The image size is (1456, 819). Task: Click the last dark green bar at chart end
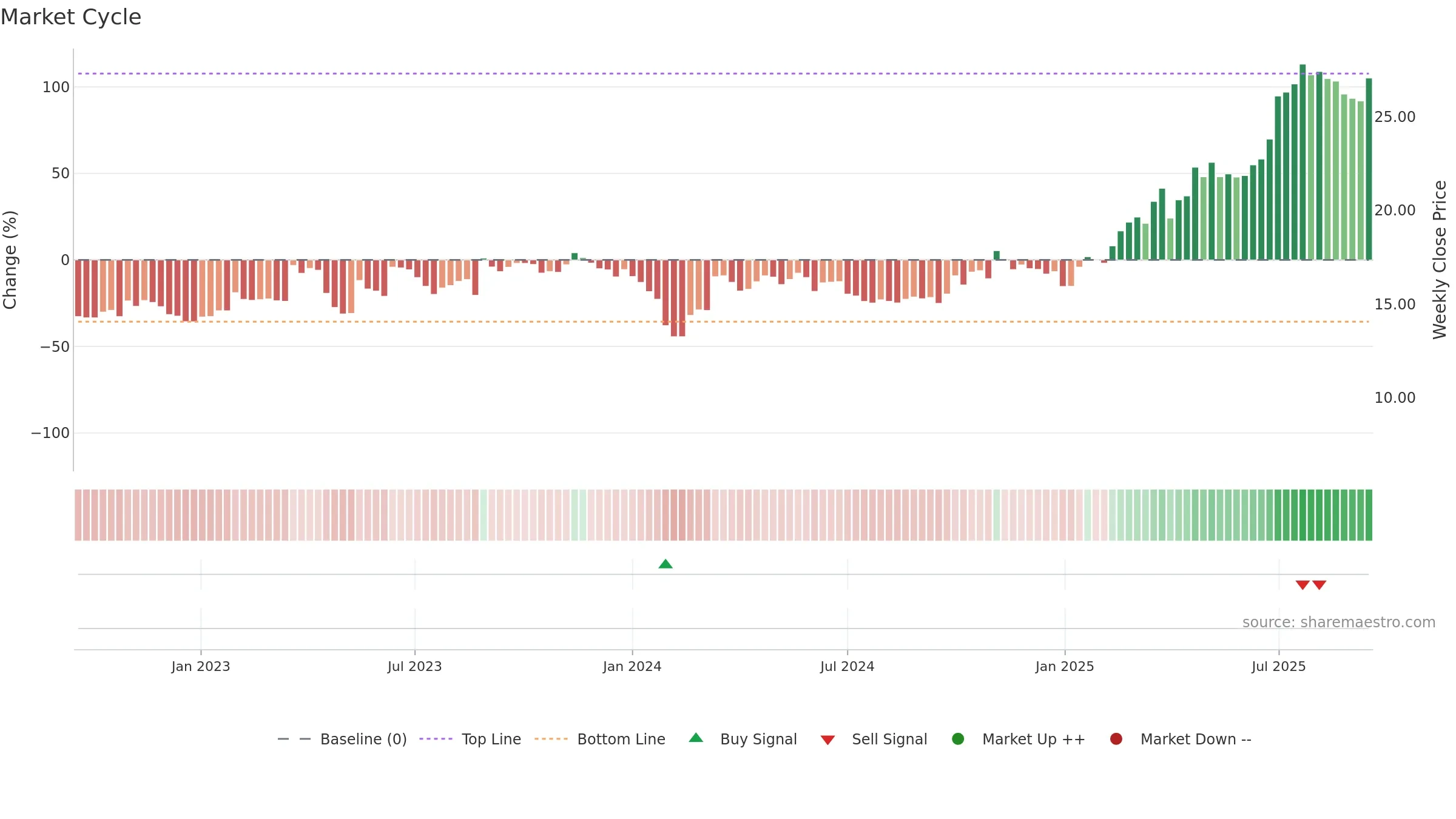(1369, 169)
